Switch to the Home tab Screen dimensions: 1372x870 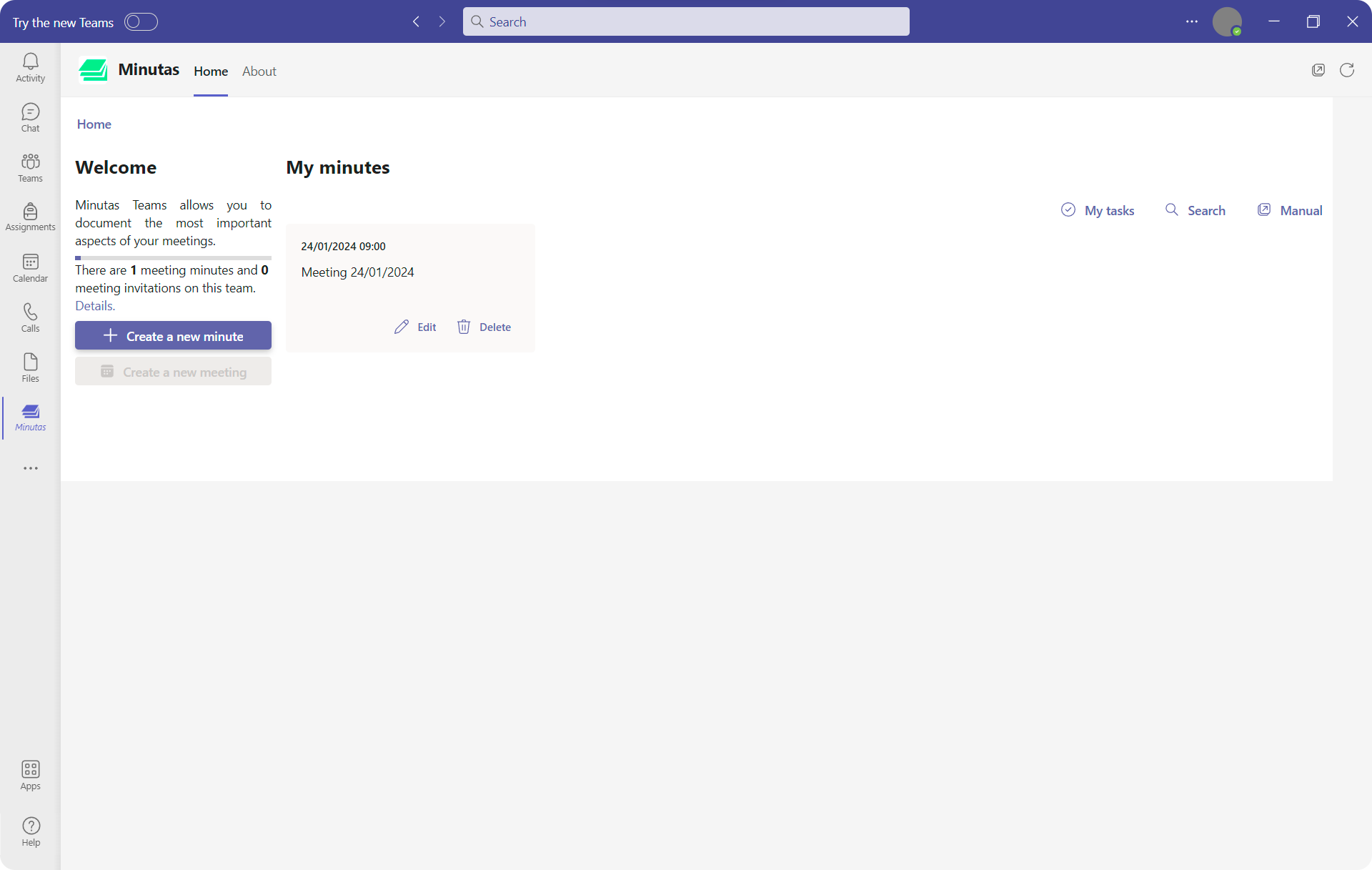(x=211, y=71)
